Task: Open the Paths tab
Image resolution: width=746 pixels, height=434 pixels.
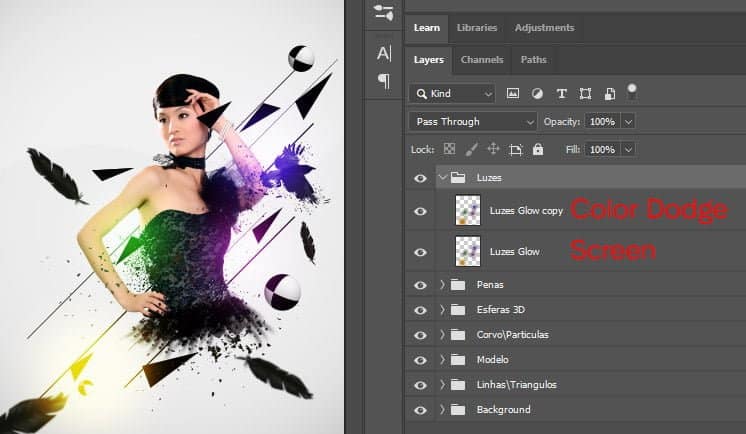Action: (x=533, y=60)
